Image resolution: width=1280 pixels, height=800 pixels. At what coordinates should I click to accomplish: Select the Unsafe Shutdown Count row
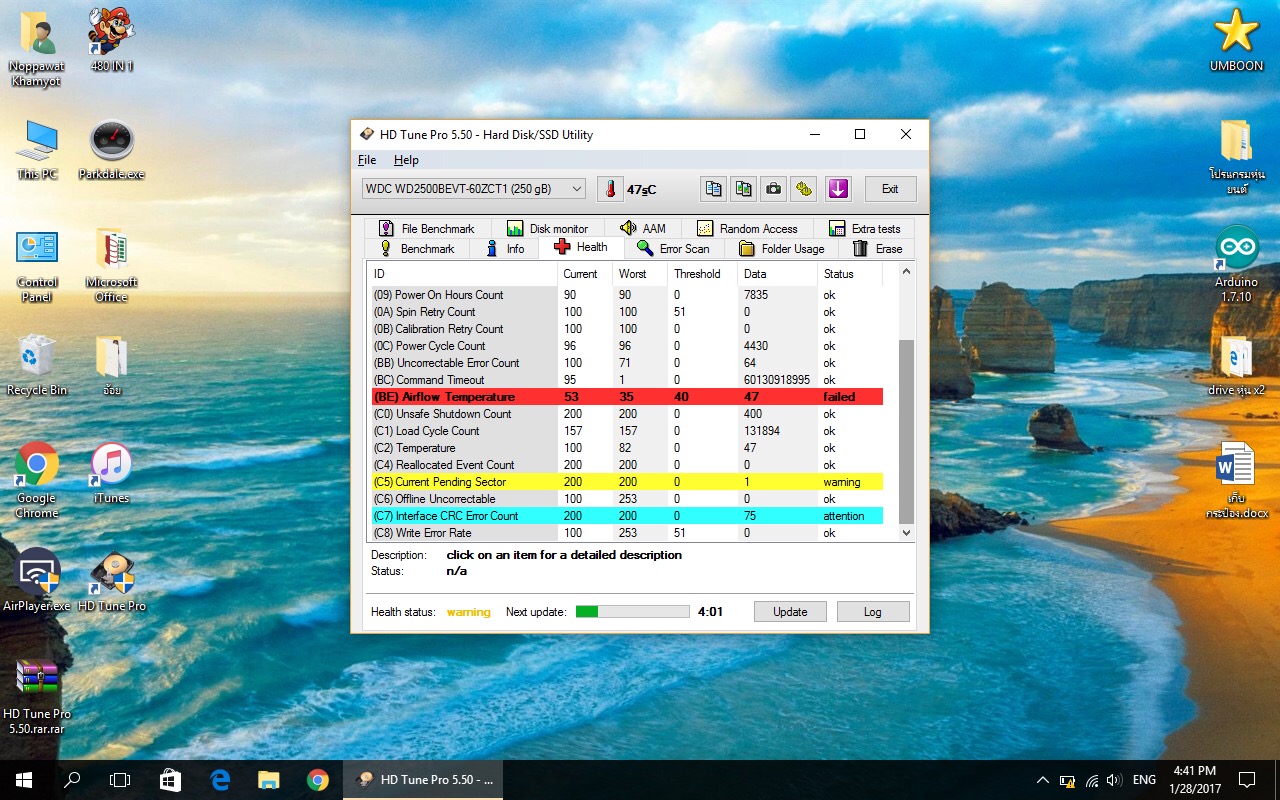[626, 414]
